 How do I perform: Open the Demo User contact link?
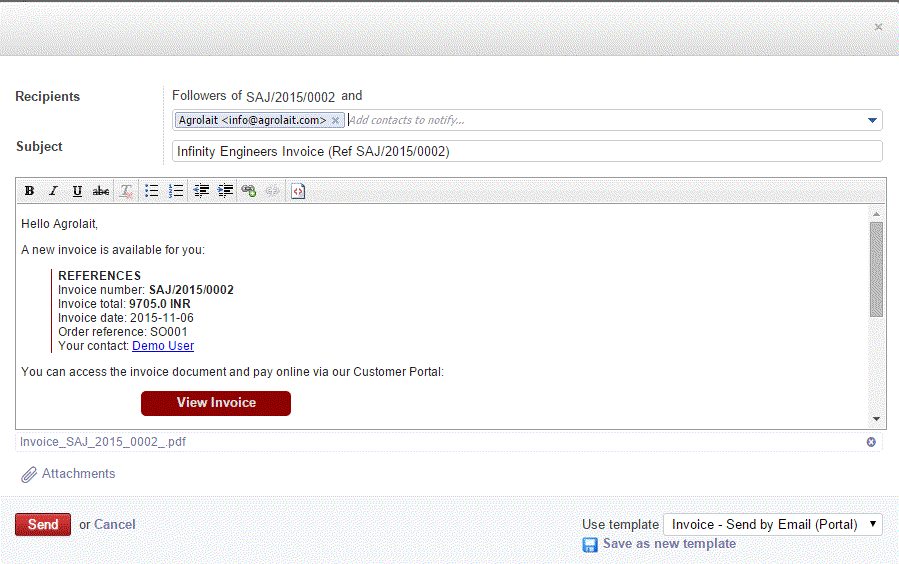click(163, 346)
